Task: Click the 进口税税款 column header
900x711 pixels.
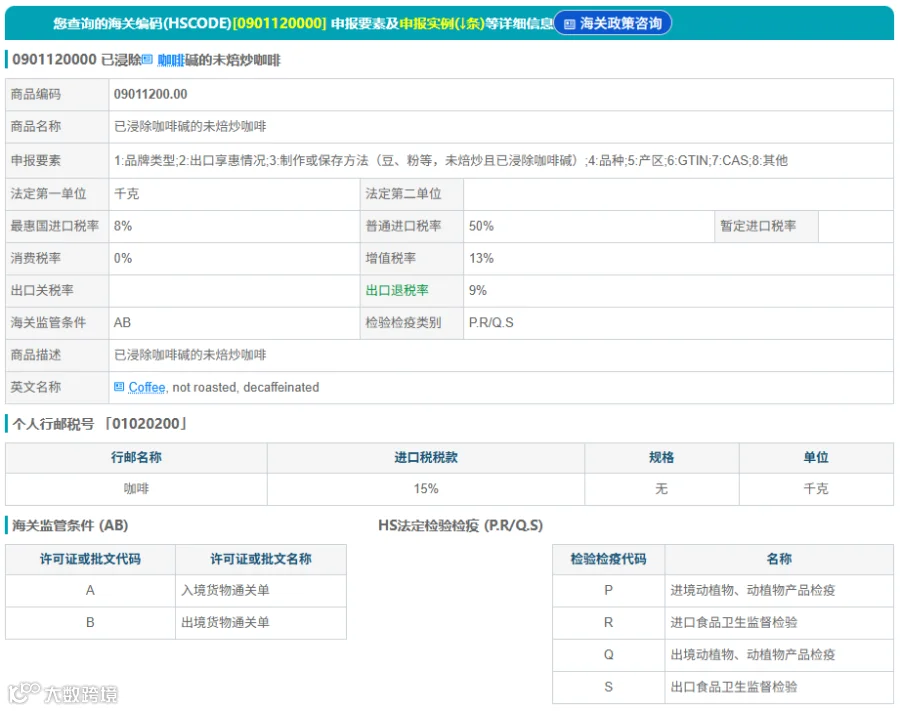Action: tap(426, 457)
